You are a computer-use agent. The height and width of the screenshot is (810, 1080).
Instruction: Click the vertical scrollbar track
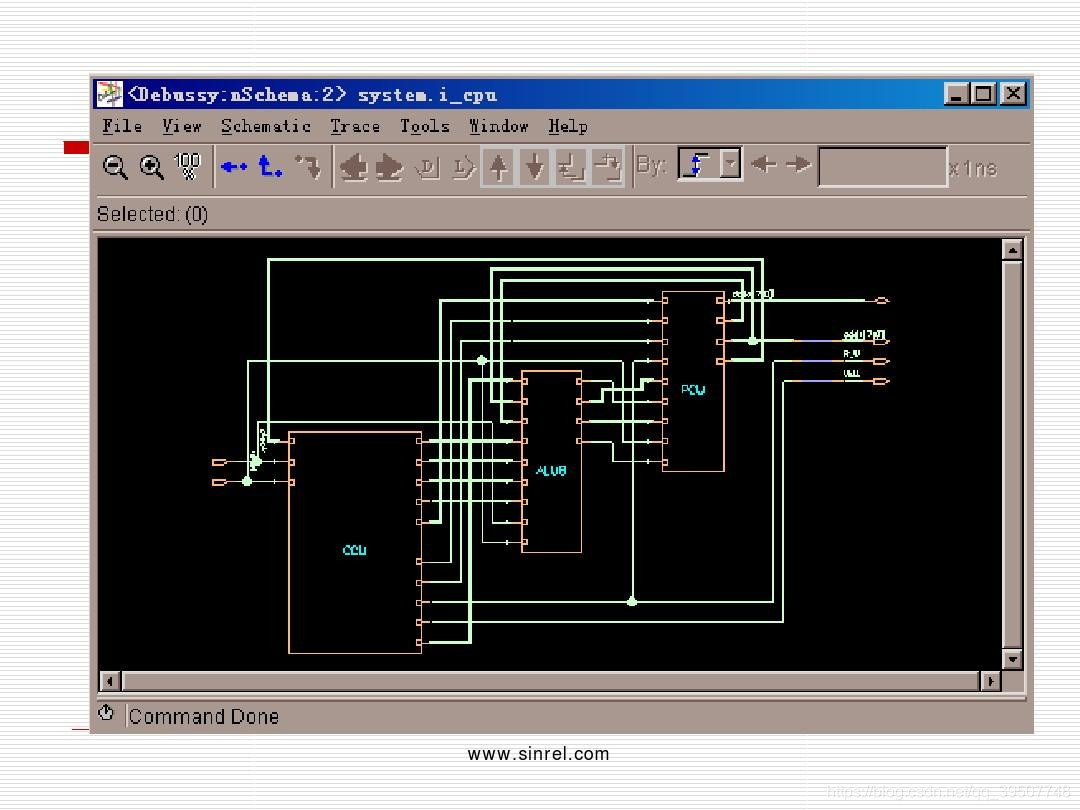click(1012, 455)
